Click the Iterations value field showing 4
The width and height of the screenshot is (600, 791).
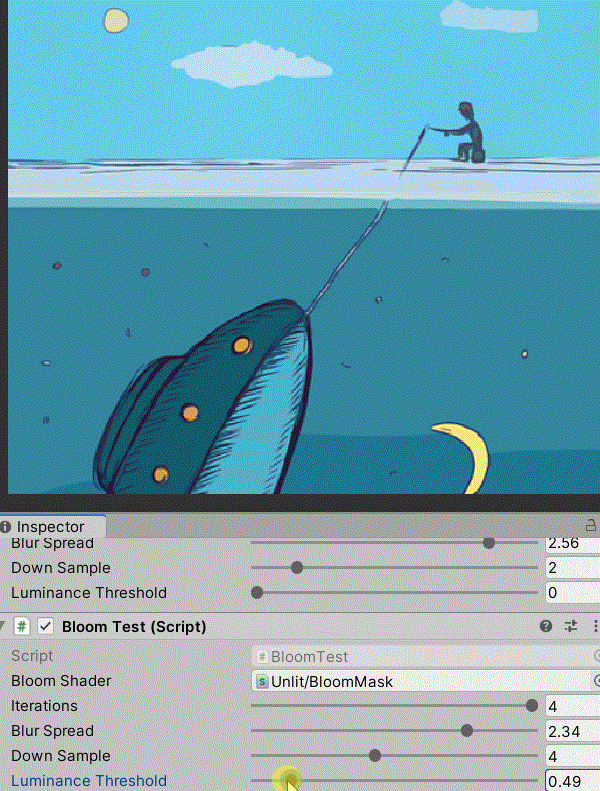[x=573, y=706]
